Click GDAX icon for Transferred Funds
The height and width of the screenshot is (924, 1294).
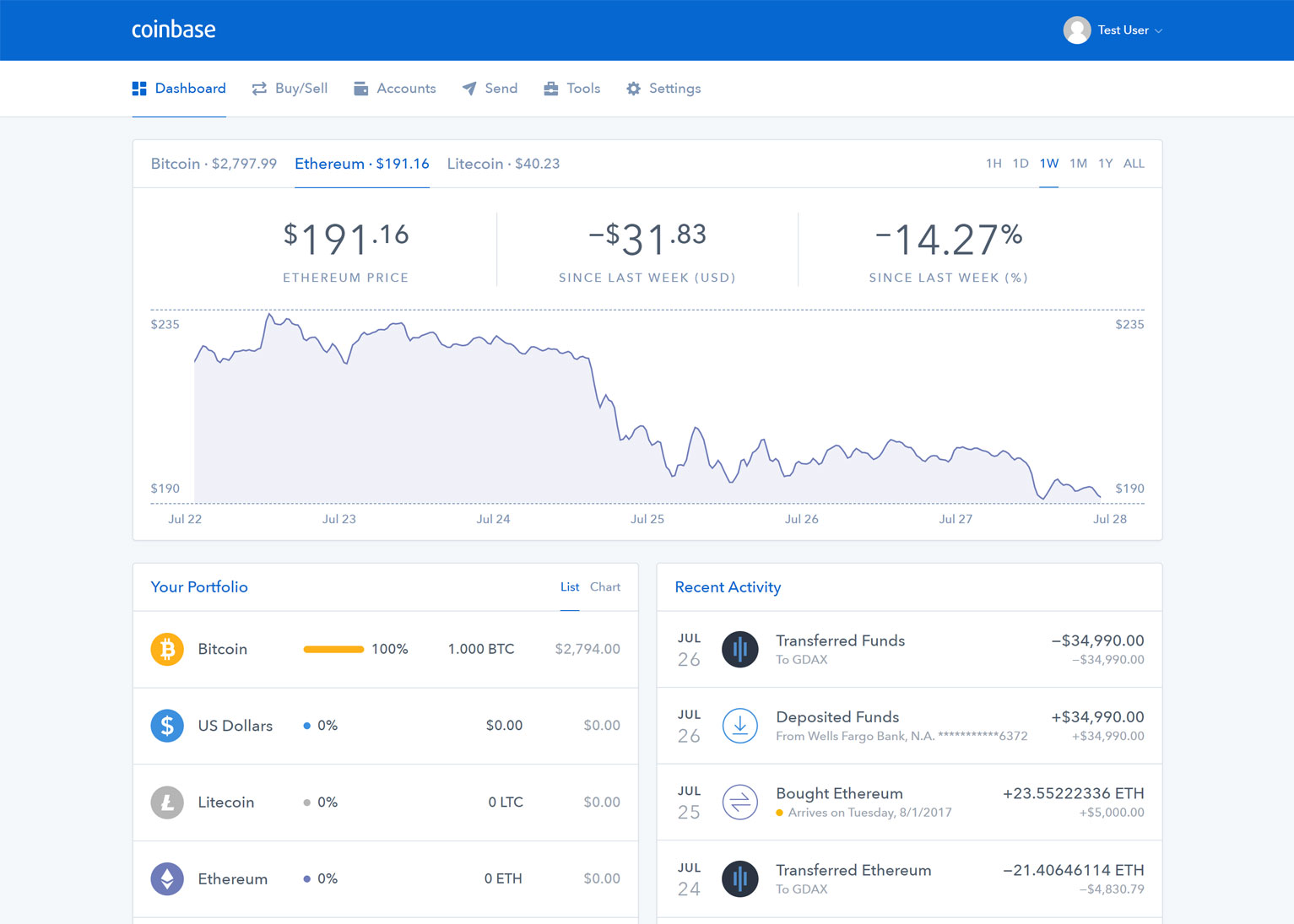click(740, 649)
